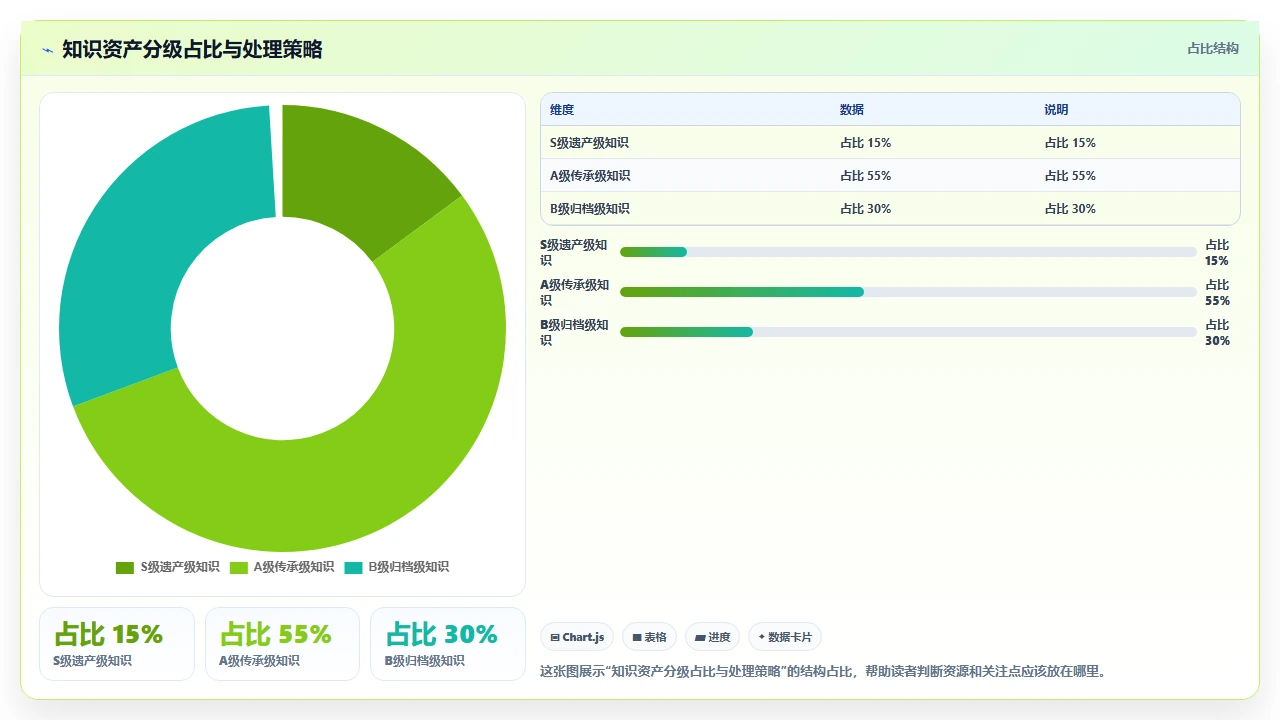Click 占比 55% in the 数据 column
Viewport: 1280px width, 720px height.
[866, 176]
